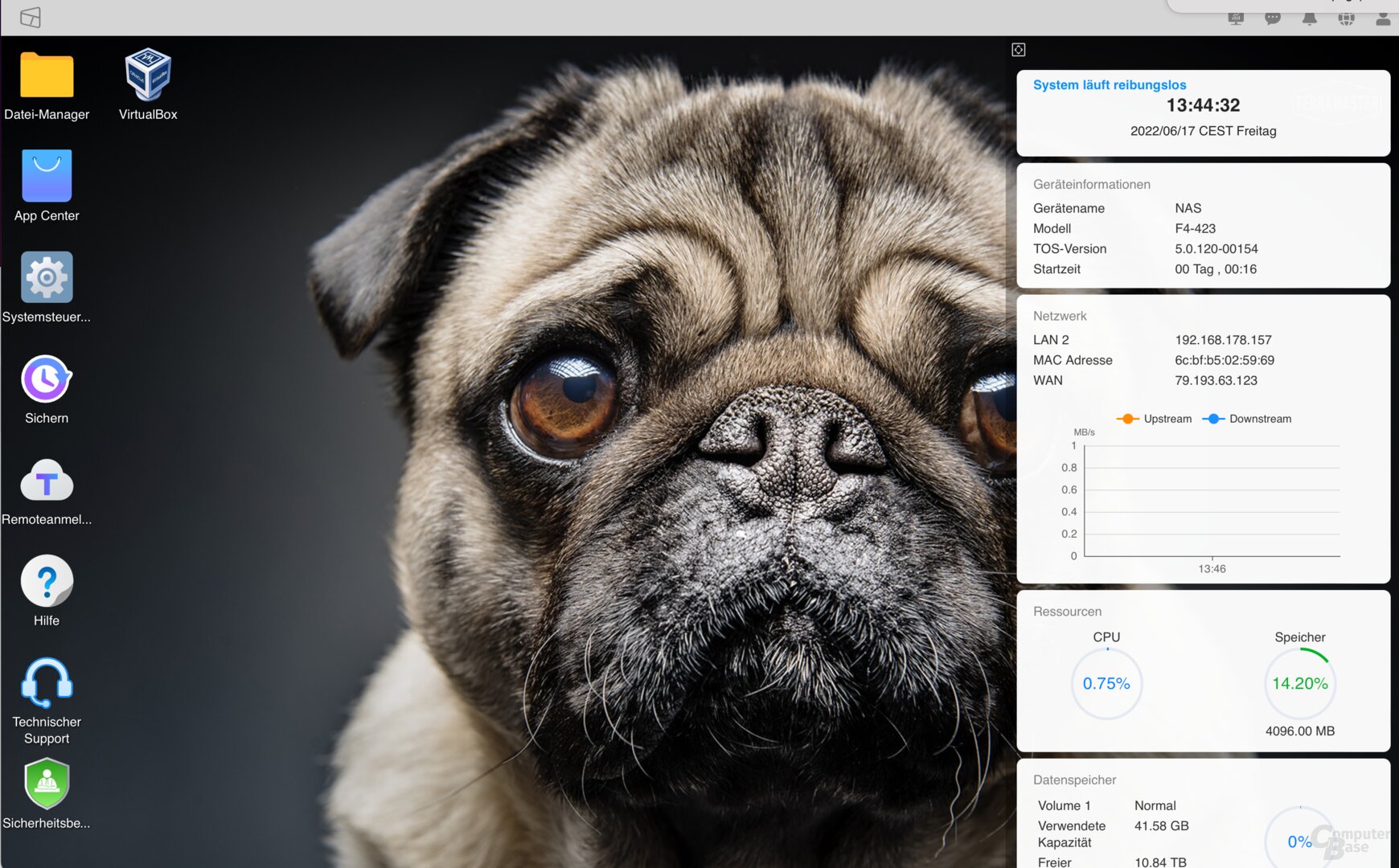Launch the VirtualBox app
The width and height of the screenshot is (1399, 868).
[x=148, y=74]
